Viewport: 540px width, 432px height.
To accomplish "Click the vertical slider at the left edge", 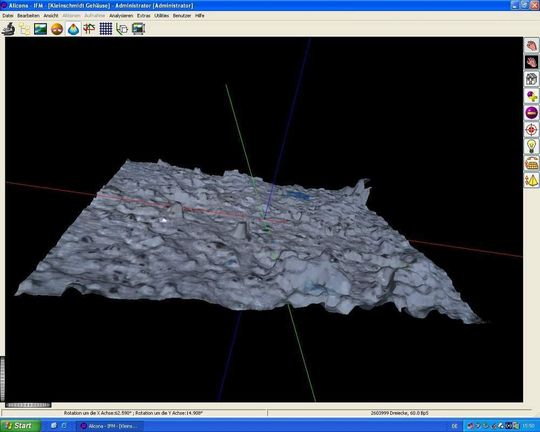I will [x=2, y=379].
